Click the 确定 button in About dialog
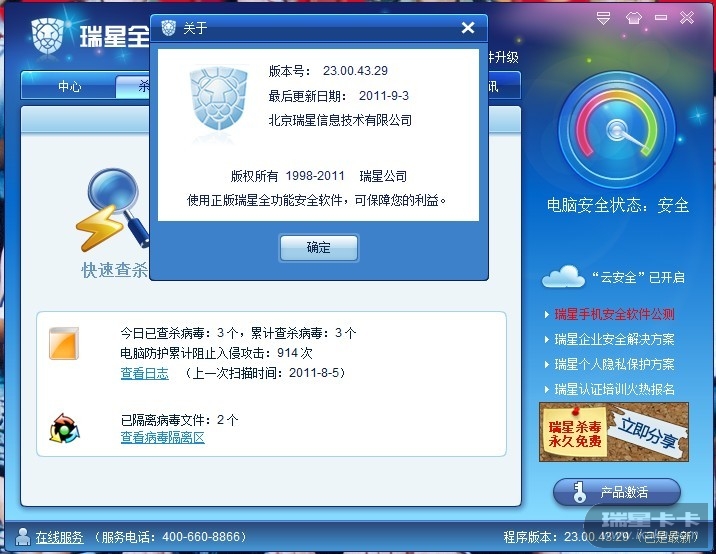Image resolution: width=716 pixels, height=554 pixels. click(318, 248)
